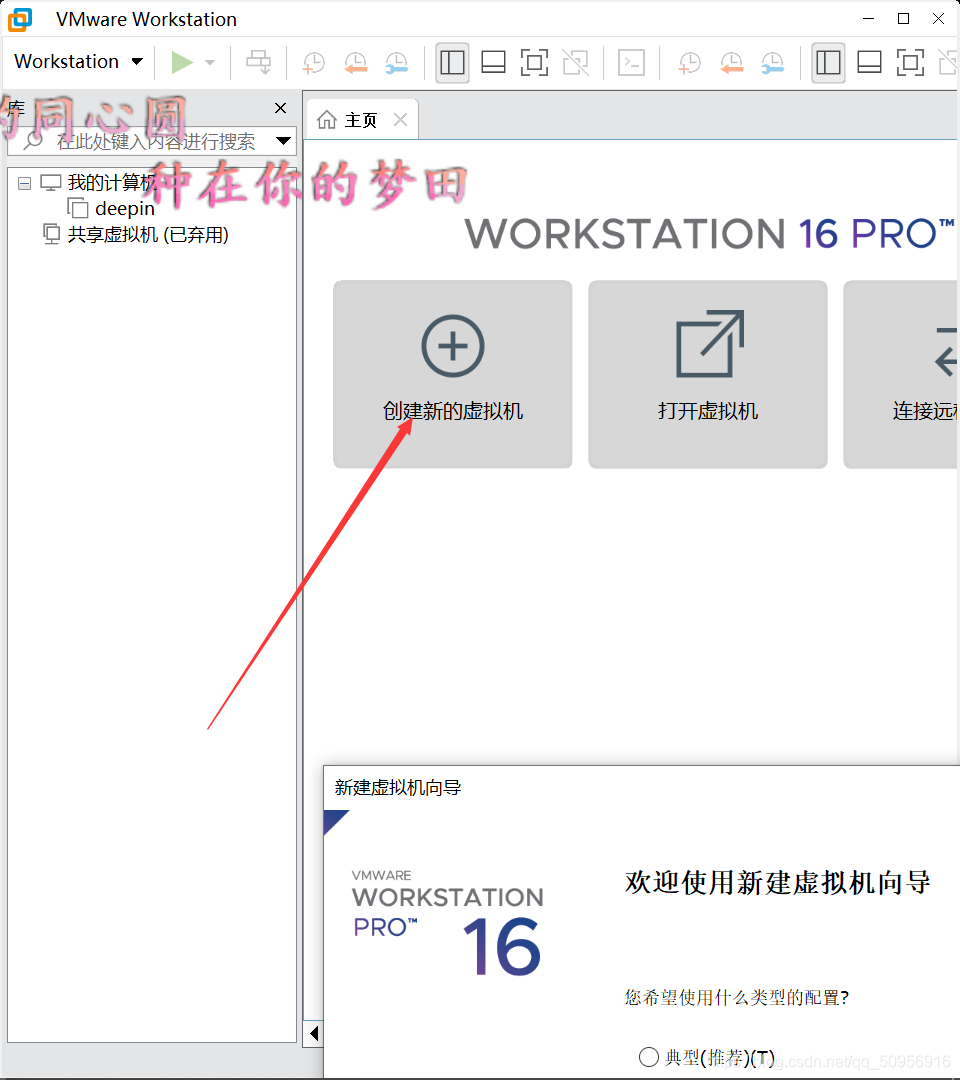Toggle the library icon right of console view
The width and height of the screenshot is (960, 1080).
828,63
